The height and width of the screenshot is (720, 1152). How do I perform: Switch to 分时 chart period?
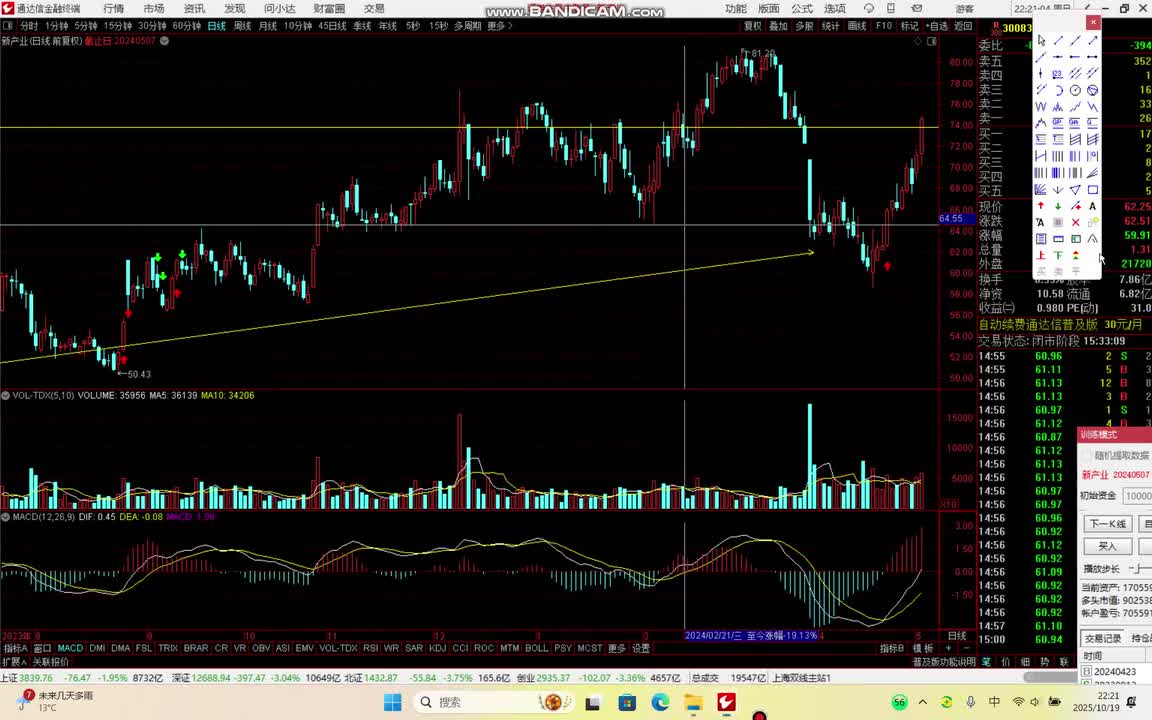(29, 26)
